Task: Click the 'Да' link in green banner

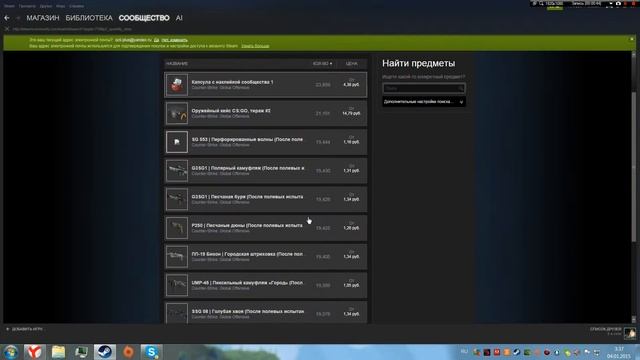Action: [x=156, y=40]
